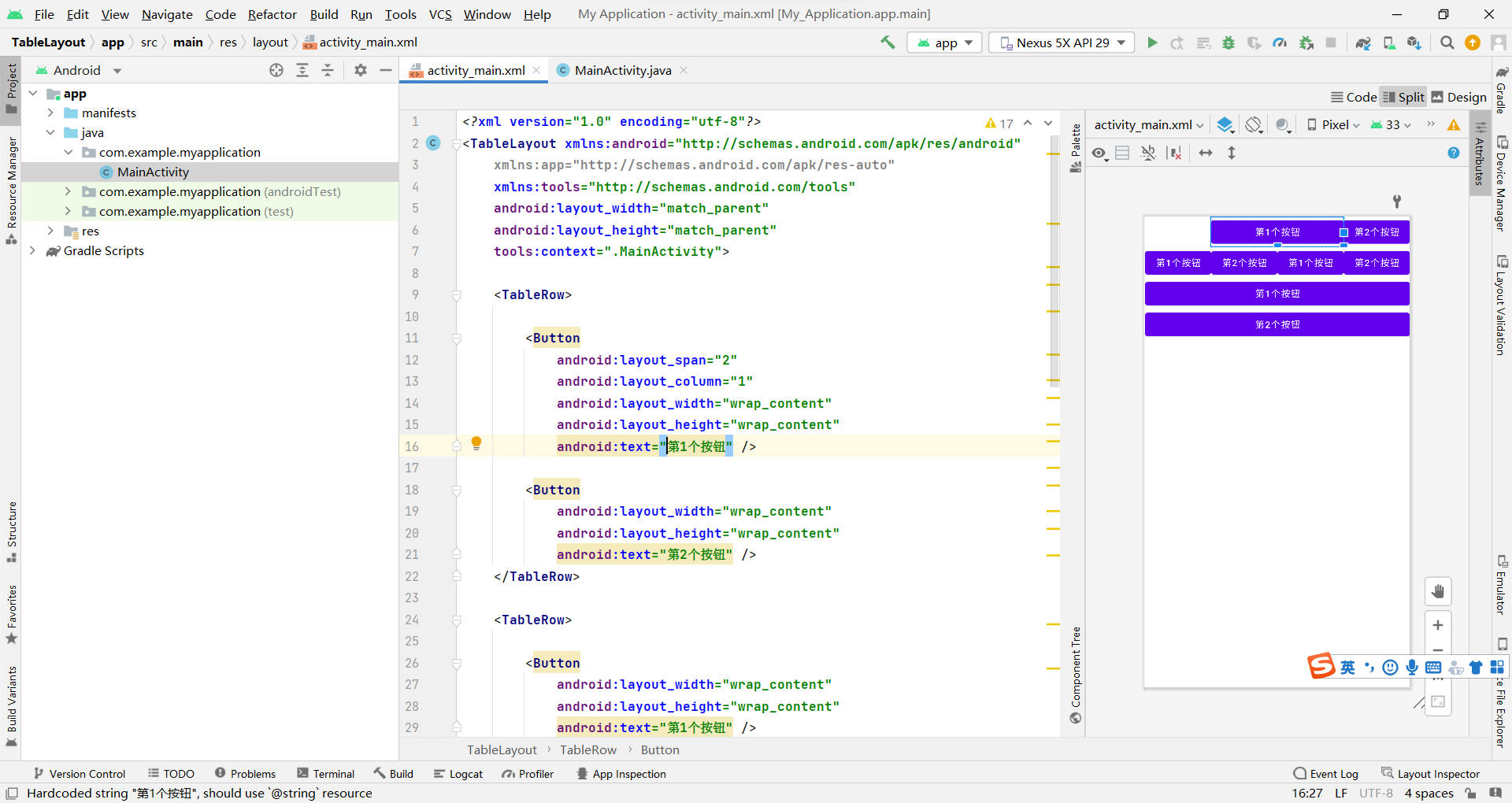This screenshot has width=1512, height=803.
Task: Collapse the com.example.myapplication package
Action: pos(70,152)
